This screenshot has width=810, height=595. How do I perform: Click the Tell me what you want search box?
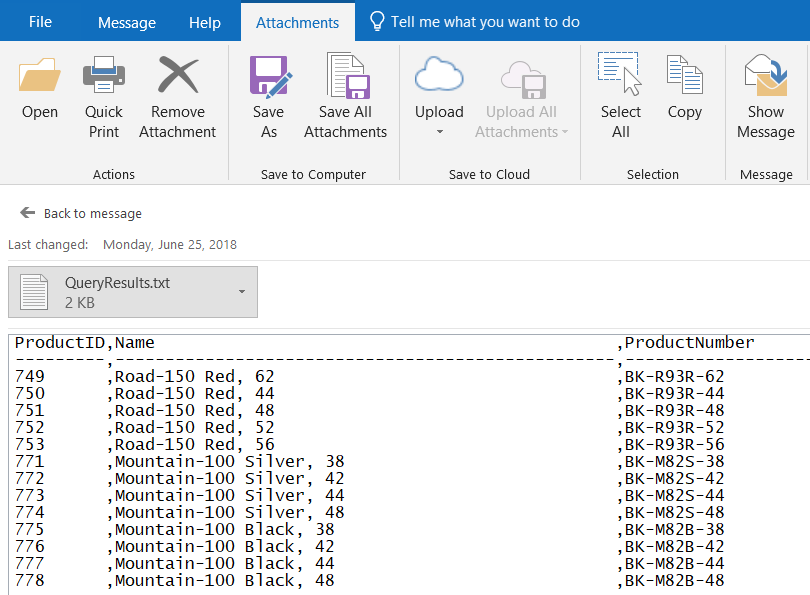point(484,22)
